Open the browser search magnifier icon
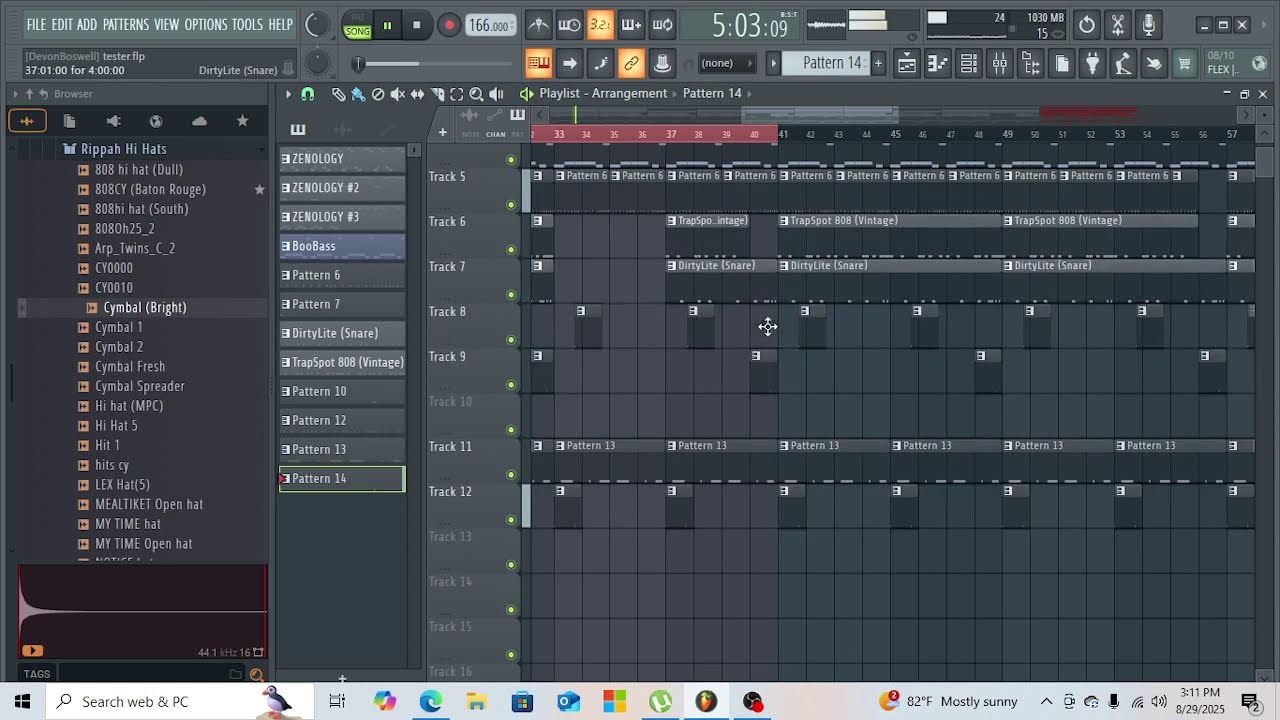The height and width of the screenshot is (720, 1280). pos(257,674)
